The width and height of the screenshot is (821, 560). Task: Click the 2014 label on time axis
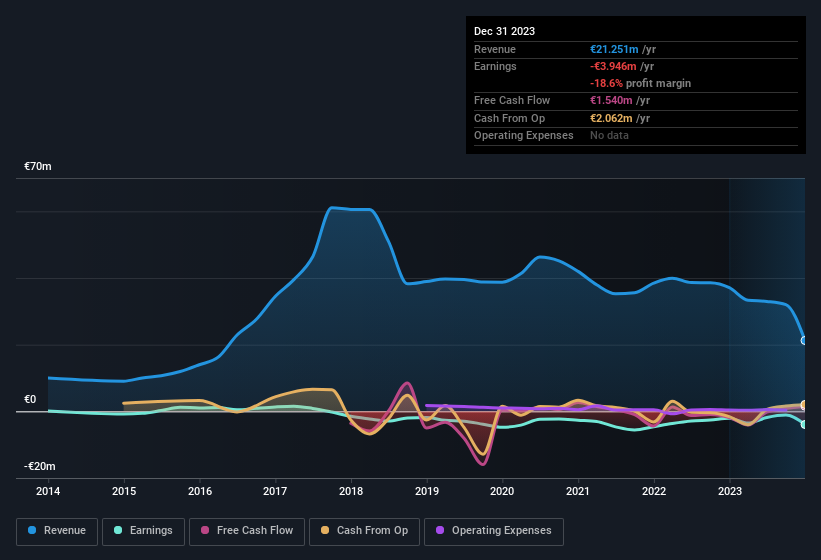(48, 491)
